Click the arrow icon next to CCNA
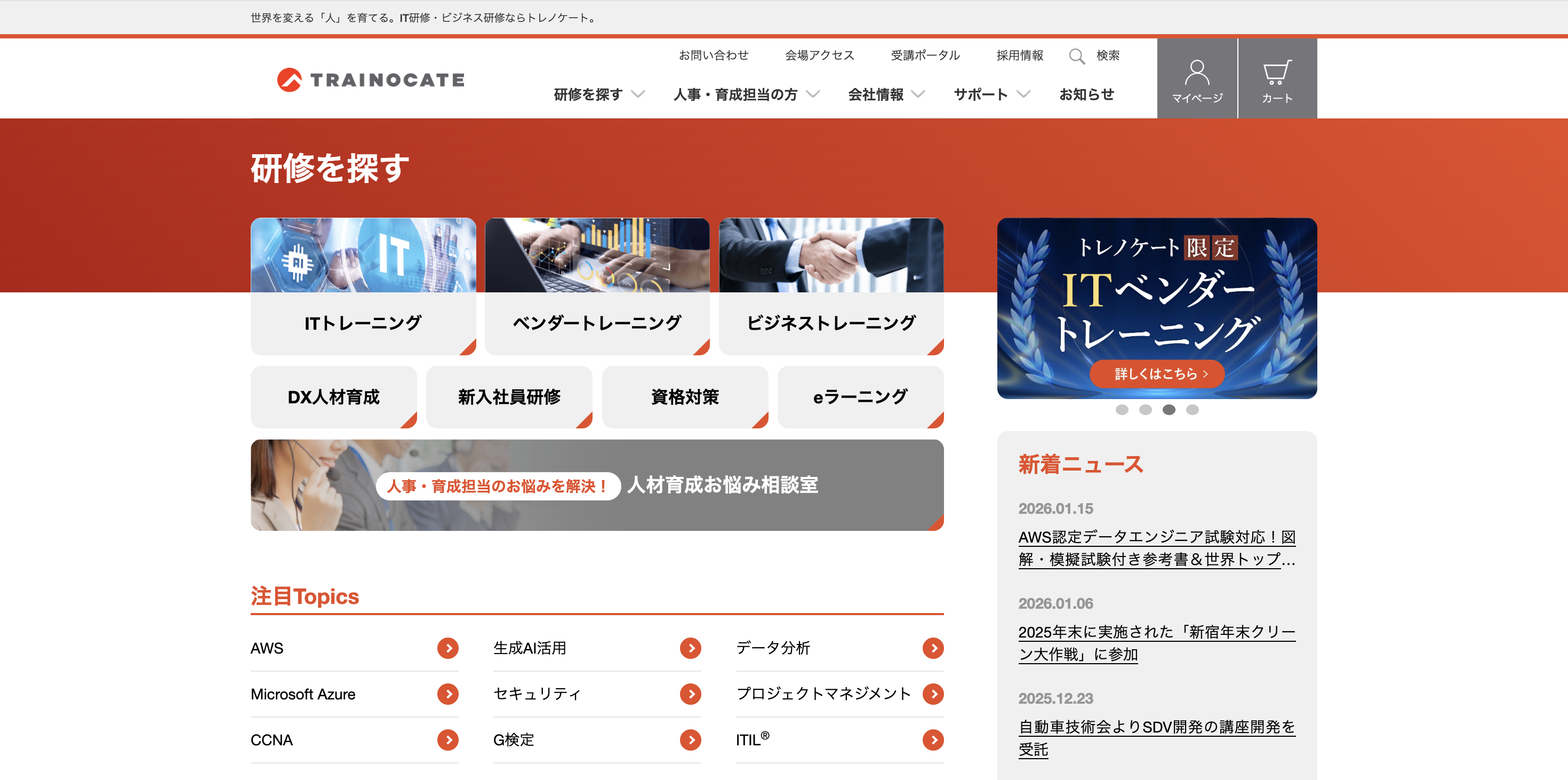This screenshot has height=780, width=1568. click(447, 740)
